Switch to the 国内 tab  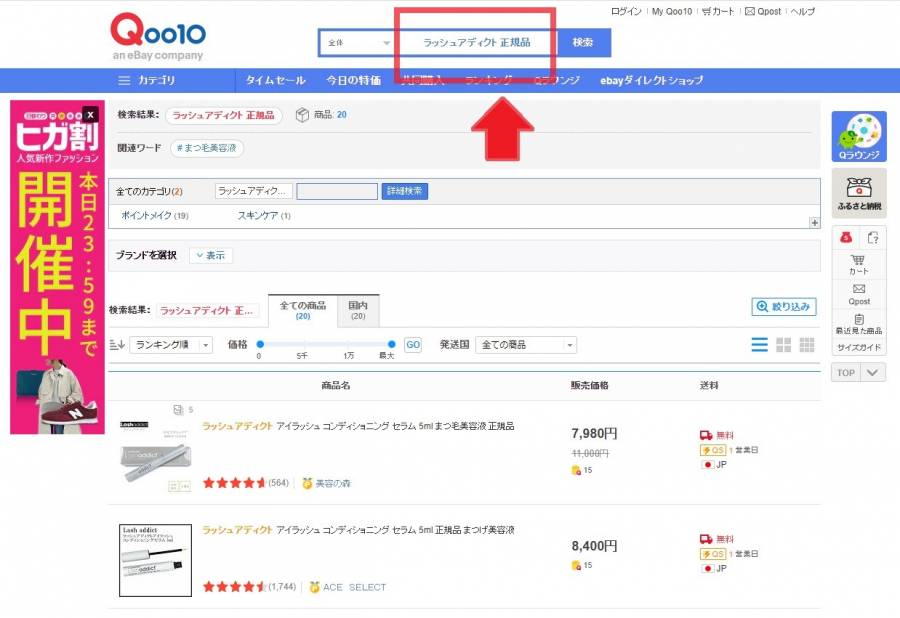(x=357, y=310)
